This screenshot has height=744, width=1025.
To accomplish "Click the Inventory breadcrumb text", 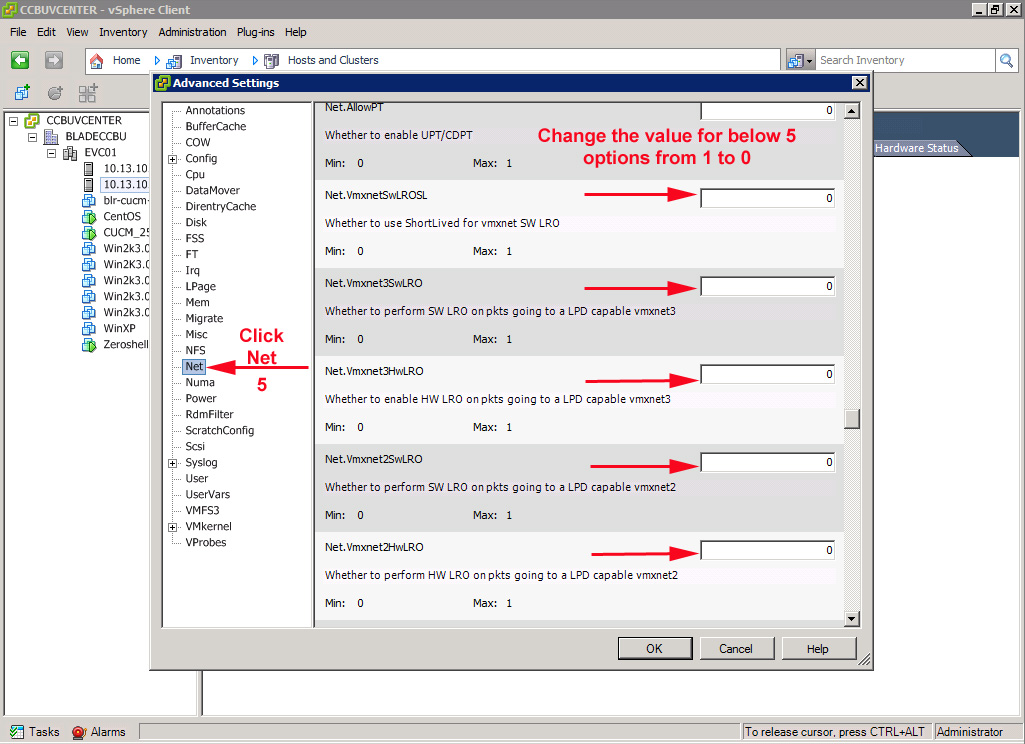I will [x=214, y=60].
